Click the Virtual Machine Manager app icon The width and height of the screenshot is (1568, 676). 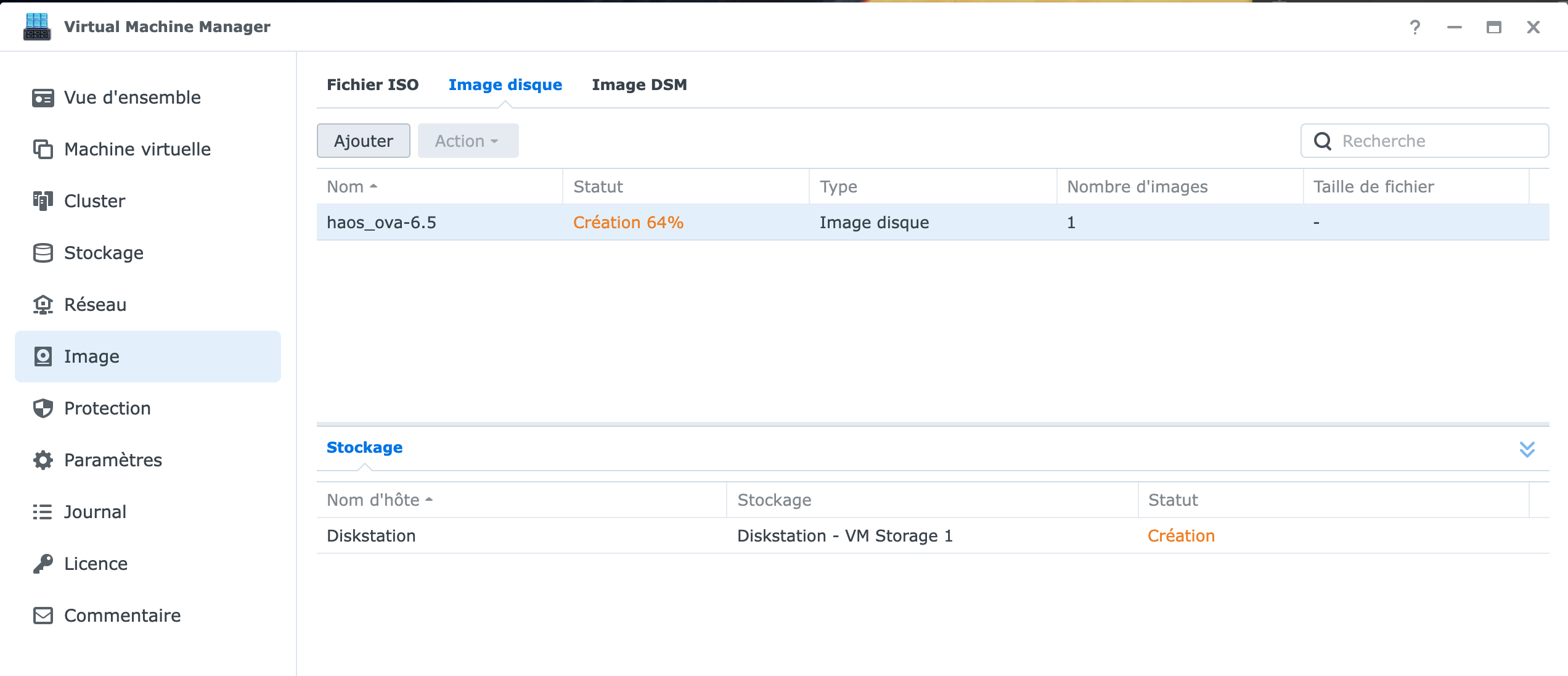(x=37, y=27)
